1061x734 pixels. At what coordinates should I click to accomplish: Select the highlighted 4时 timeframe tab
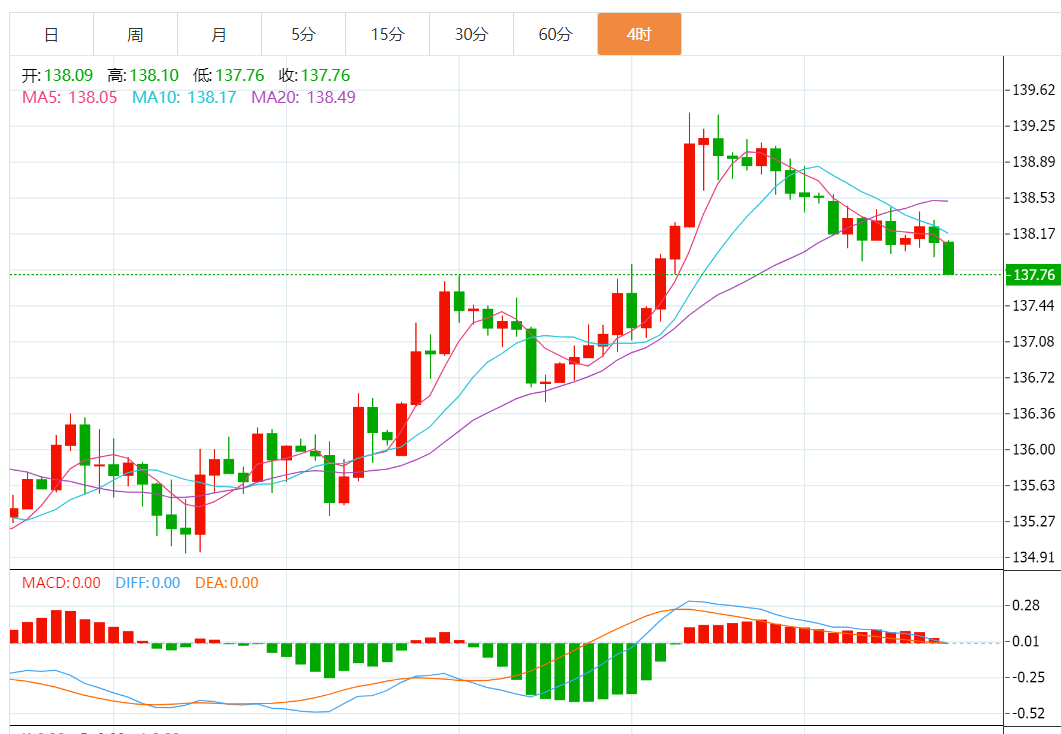point(639,35)
